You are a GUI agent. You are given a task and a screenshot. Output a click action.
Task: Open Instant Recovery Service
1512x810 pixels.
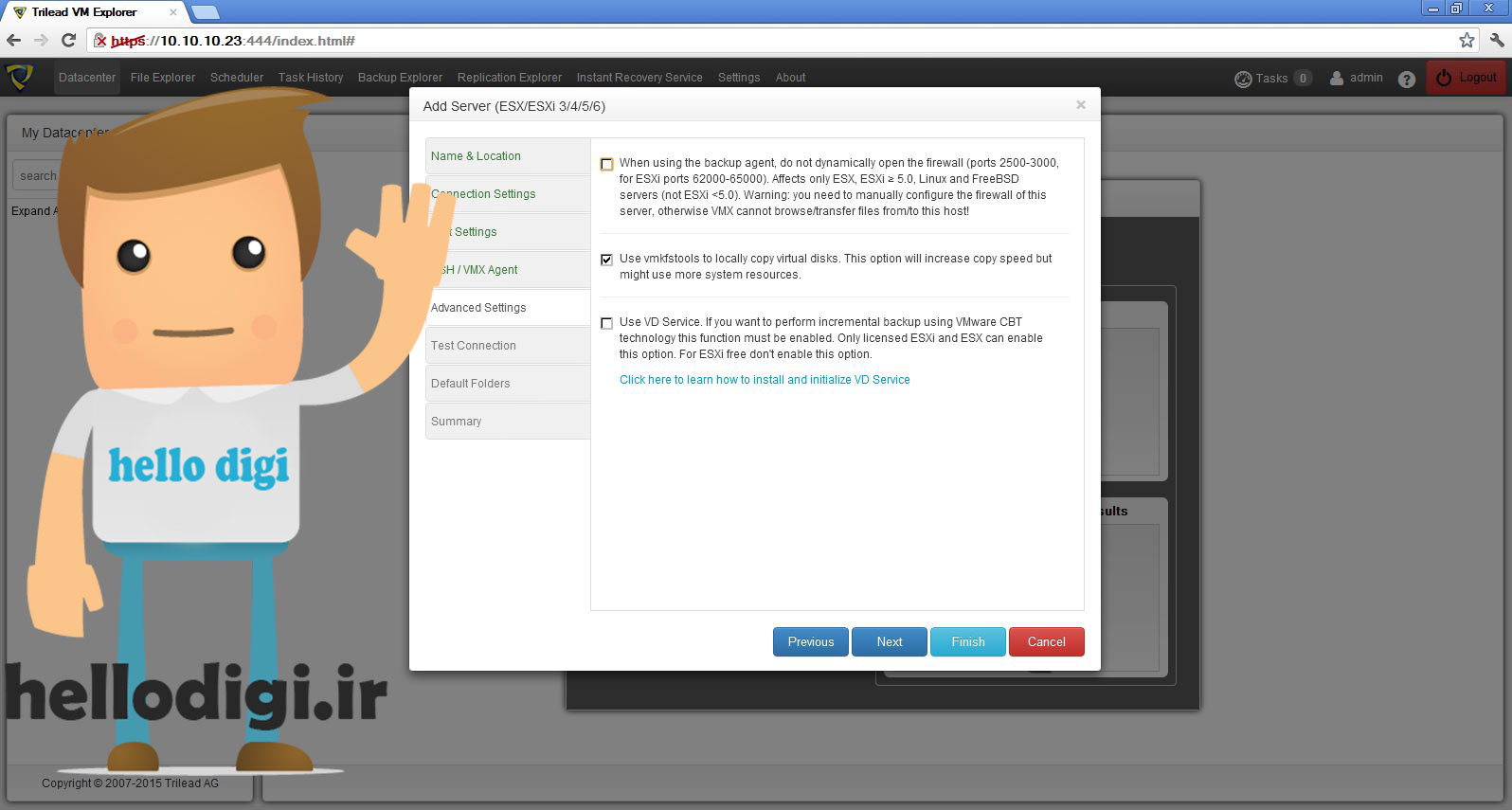coord(639,78)
